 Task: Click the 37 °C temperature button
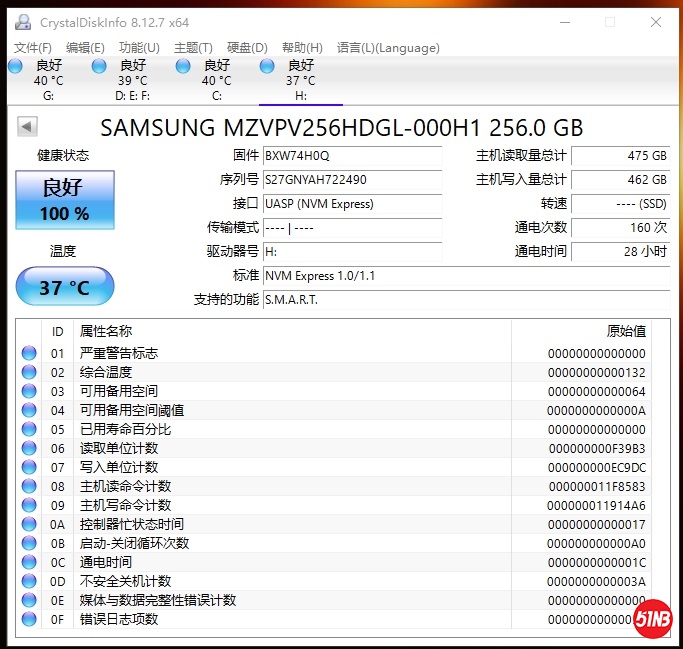click(x=65, y=288)
